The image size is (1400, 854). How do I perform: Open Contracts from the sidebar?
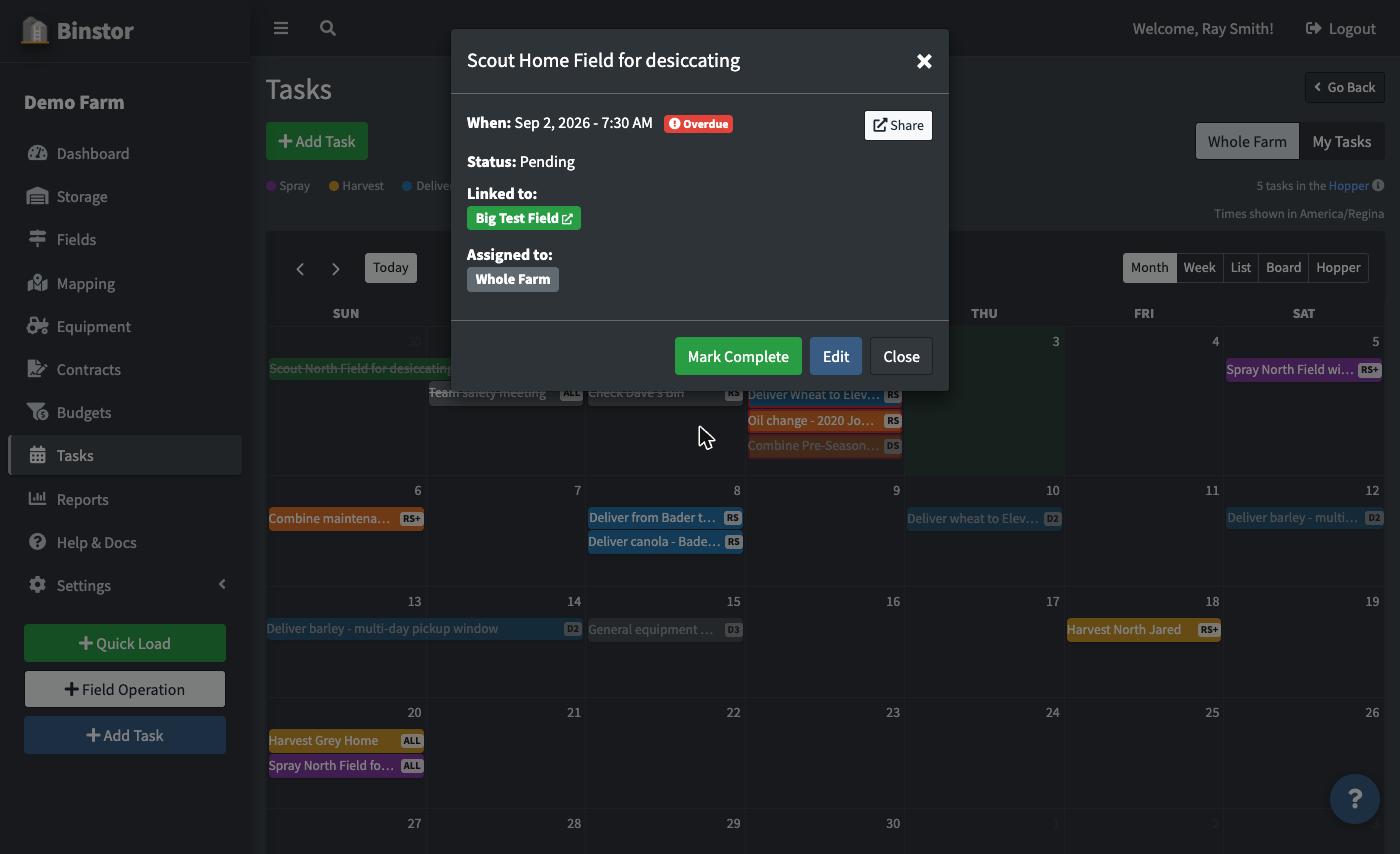pos(125,369)
